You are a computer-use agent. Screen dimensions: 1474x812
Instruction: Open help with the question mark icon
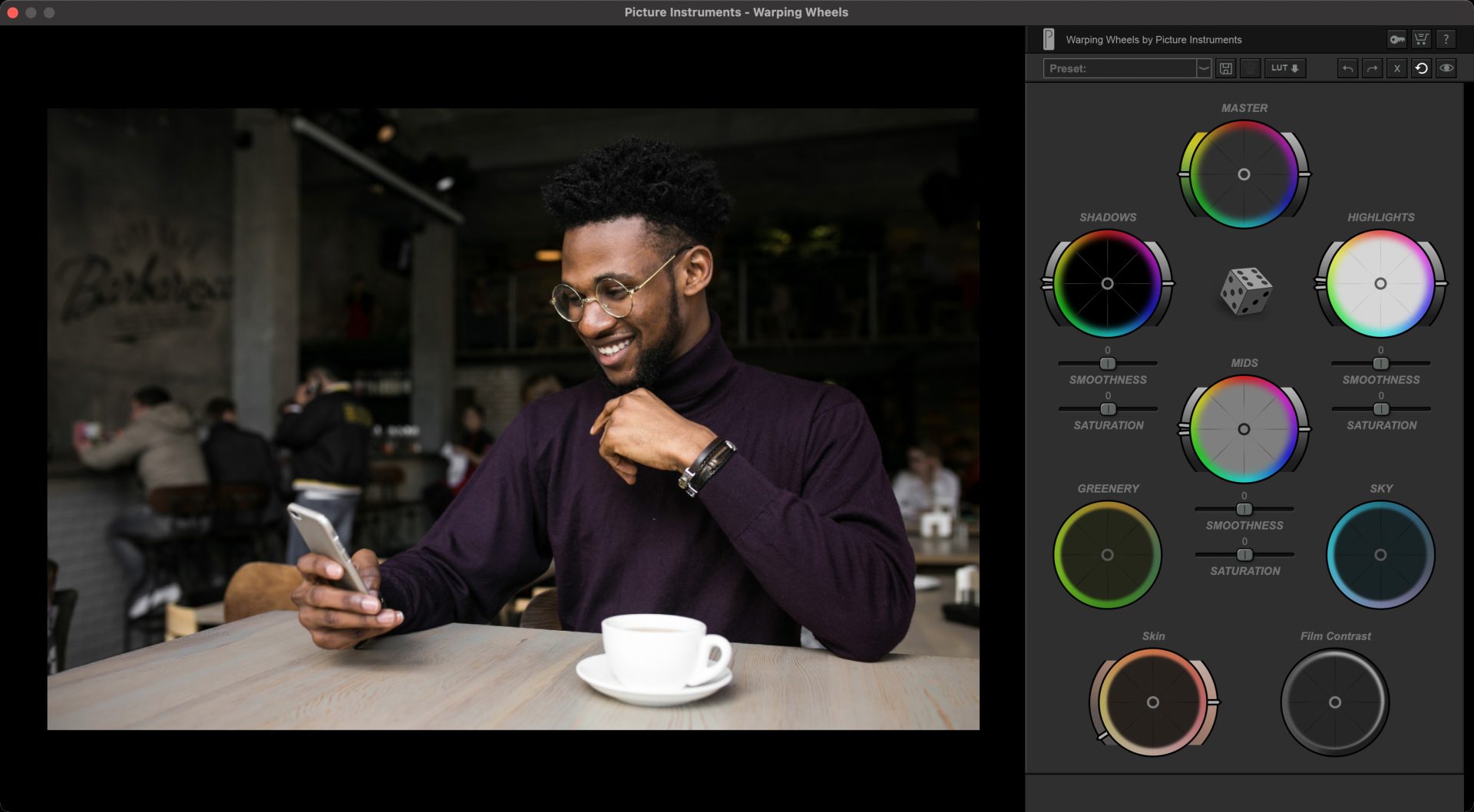[x=1446, y=39]
